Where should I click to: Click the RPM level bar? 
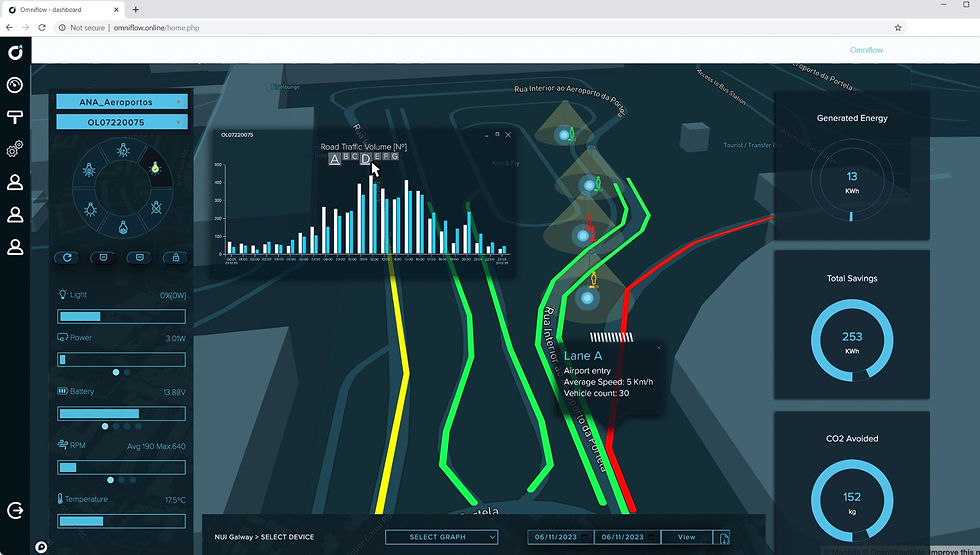(x=121, y=467)
